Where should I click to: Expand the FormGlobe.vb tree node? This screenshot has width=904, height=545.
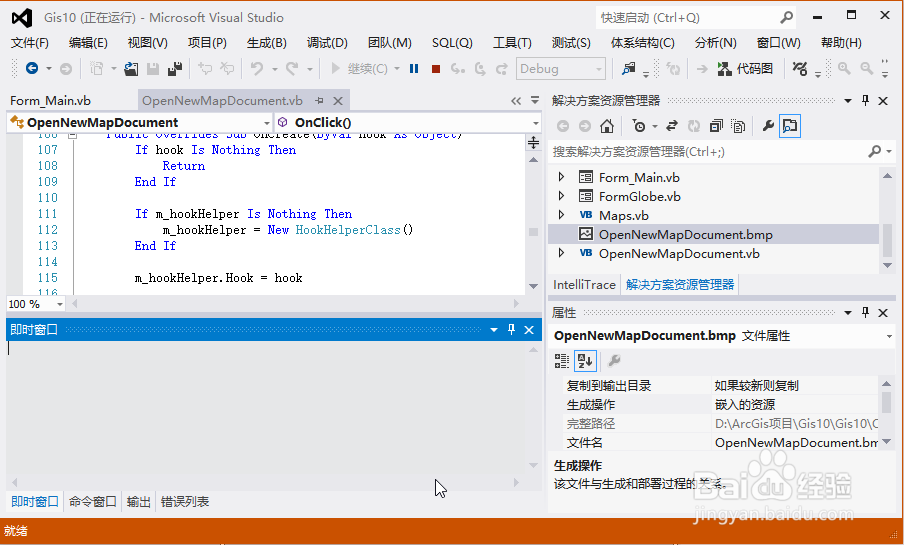562,196
